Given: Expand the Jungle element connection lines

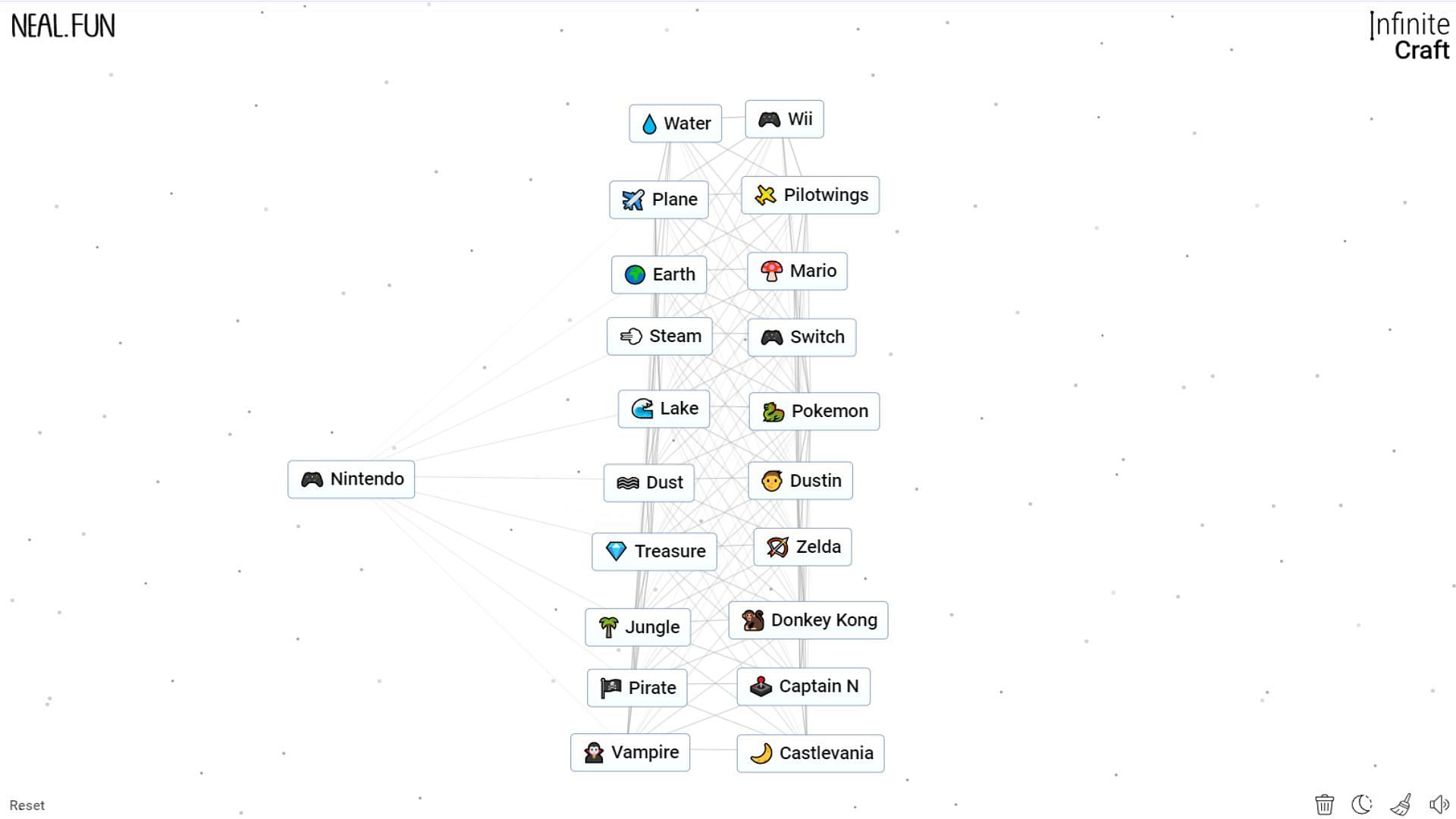Looking at the screenshot, I should 639,626.
